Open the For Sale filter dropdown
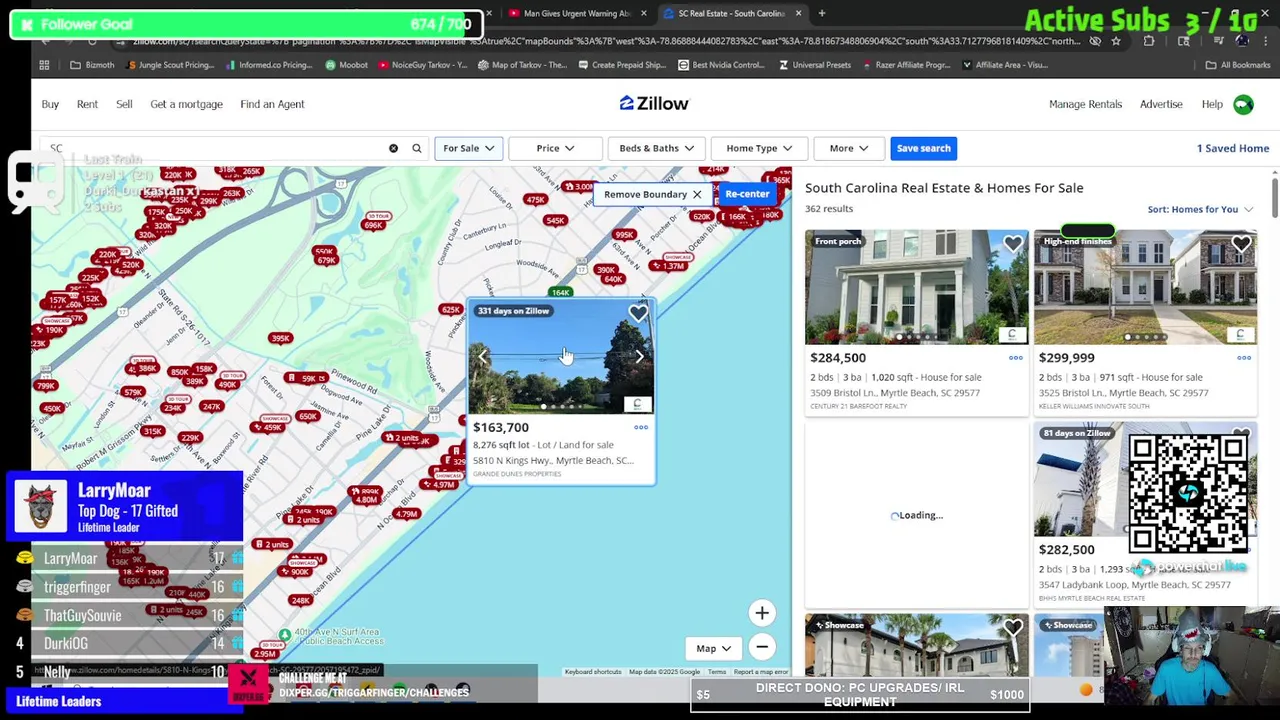Viewport: 1280px width, 720px height. pos(468,148)
